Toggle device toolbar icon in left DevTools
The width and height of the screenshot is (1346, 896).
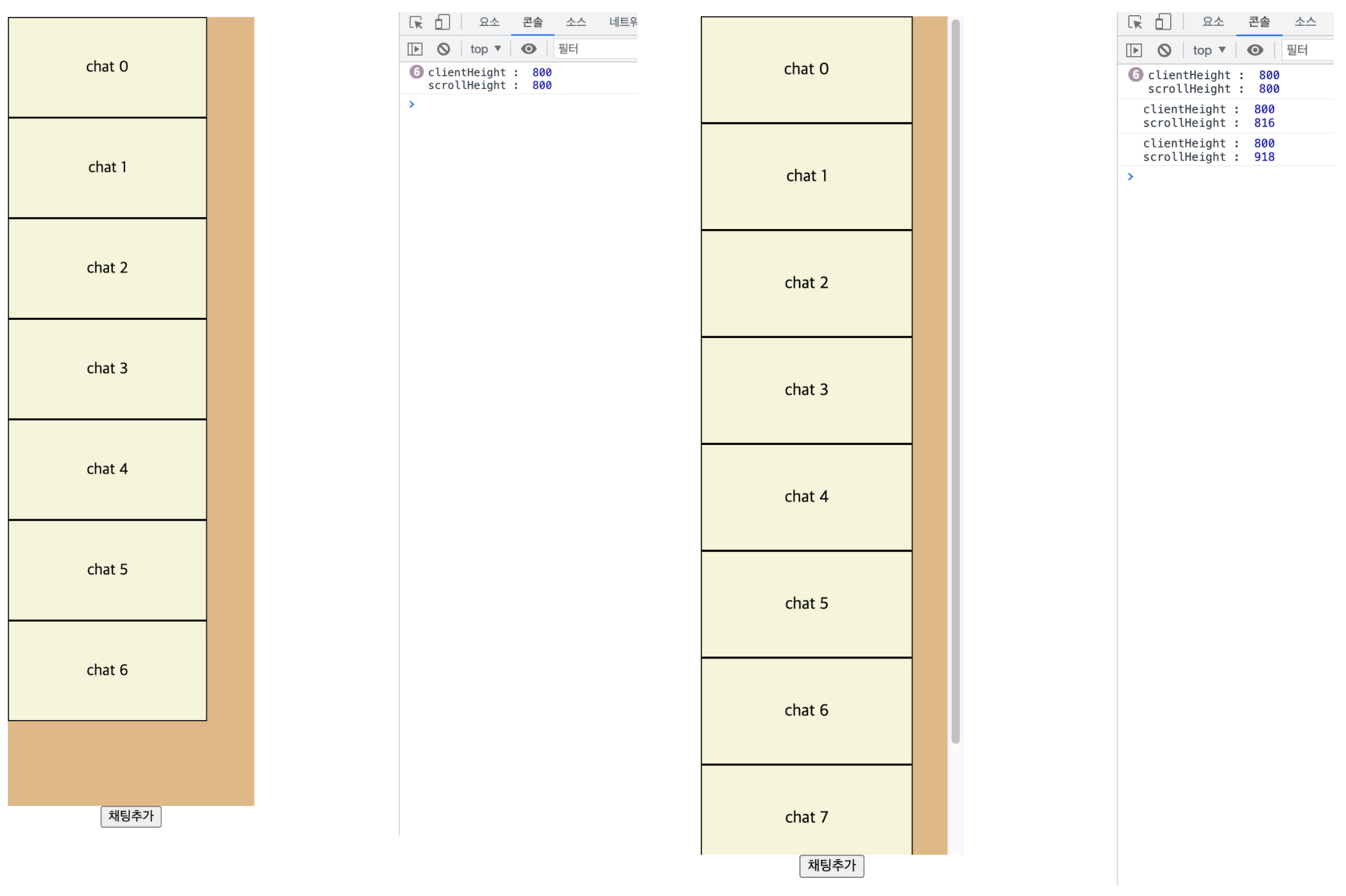coord(443,22)
